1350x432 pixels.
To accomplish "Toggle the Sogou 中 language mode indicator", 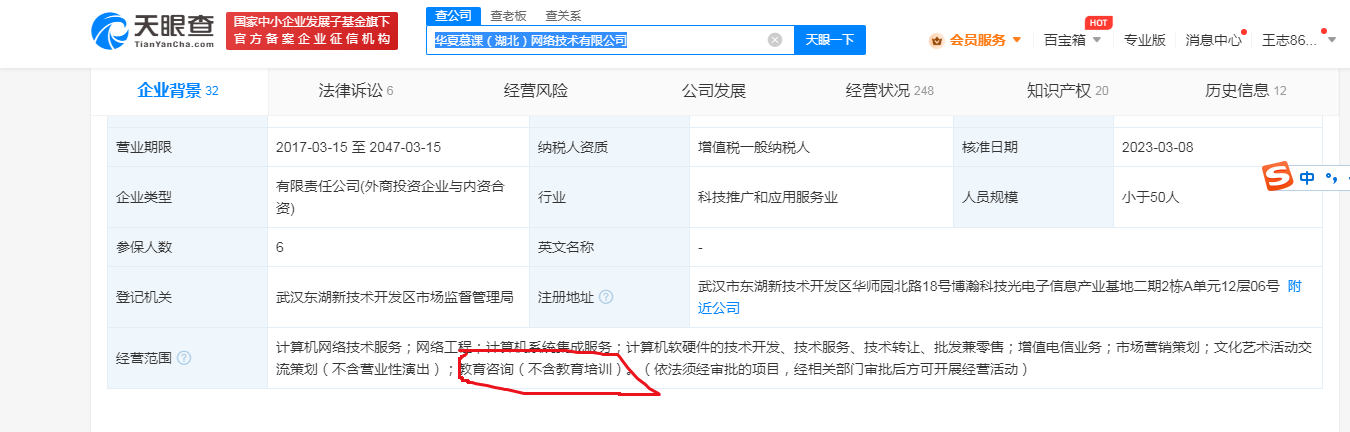I will [1307, 178].
